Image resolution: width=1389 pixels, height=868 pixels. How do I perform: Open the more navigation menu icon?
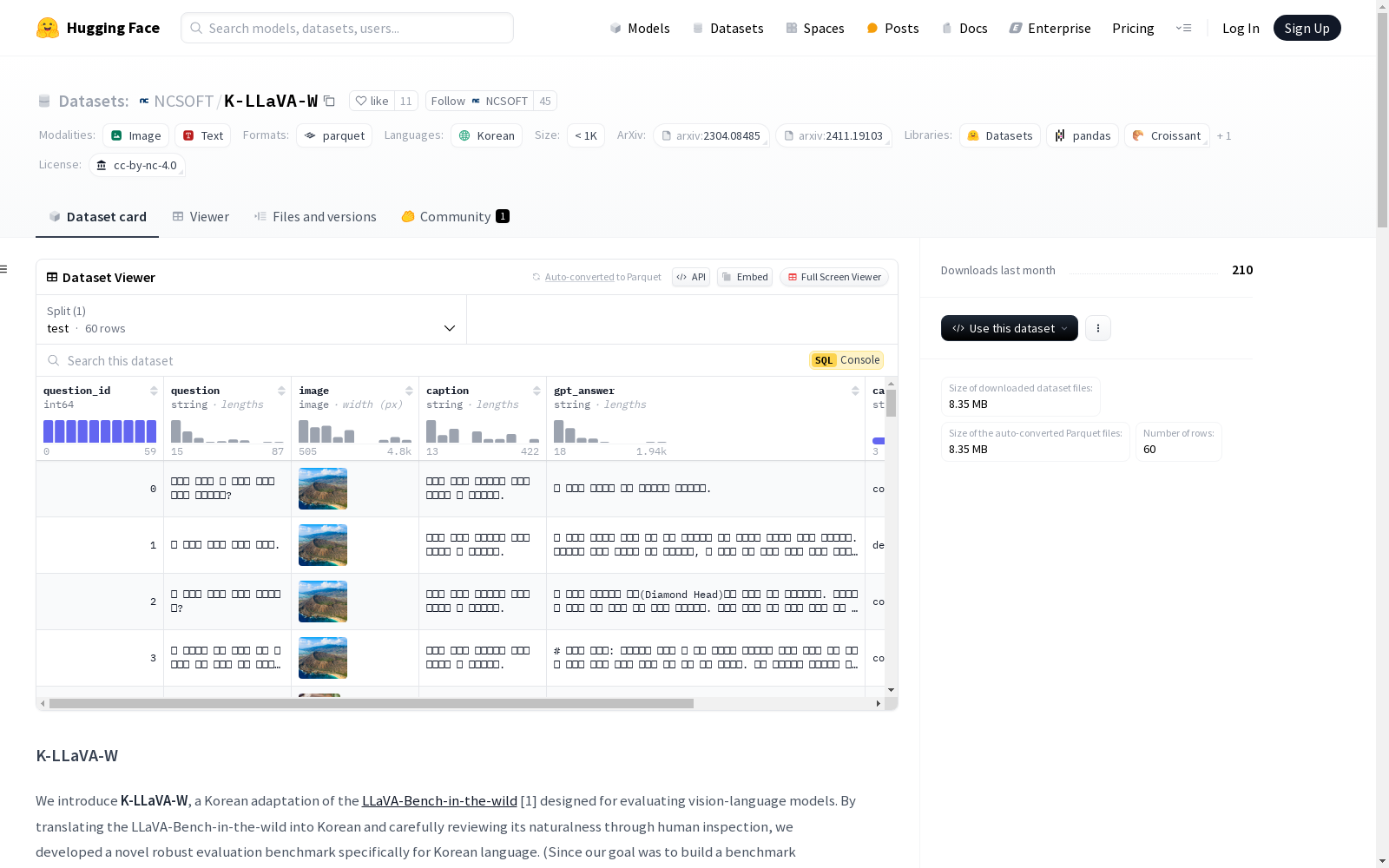point(1184,28)
